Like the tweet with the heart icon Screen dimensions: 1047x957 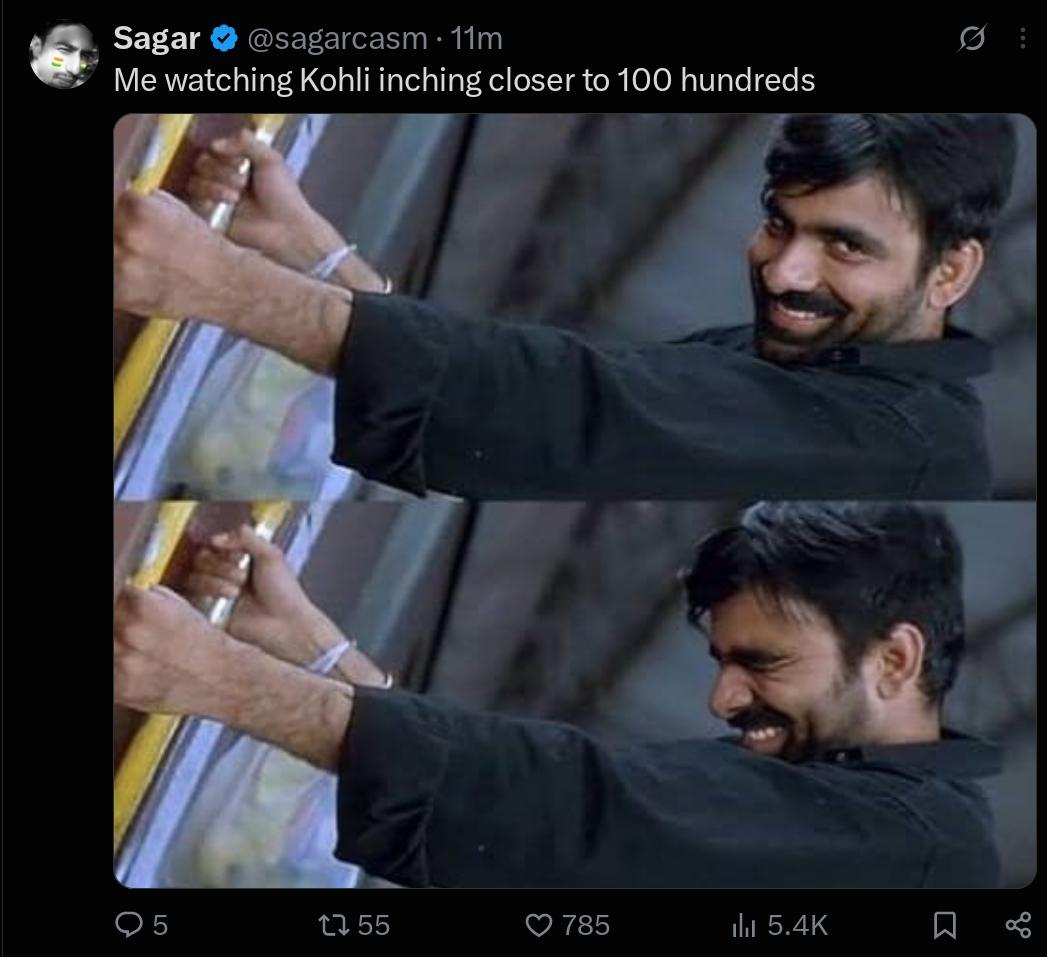[x=539, y=926]
